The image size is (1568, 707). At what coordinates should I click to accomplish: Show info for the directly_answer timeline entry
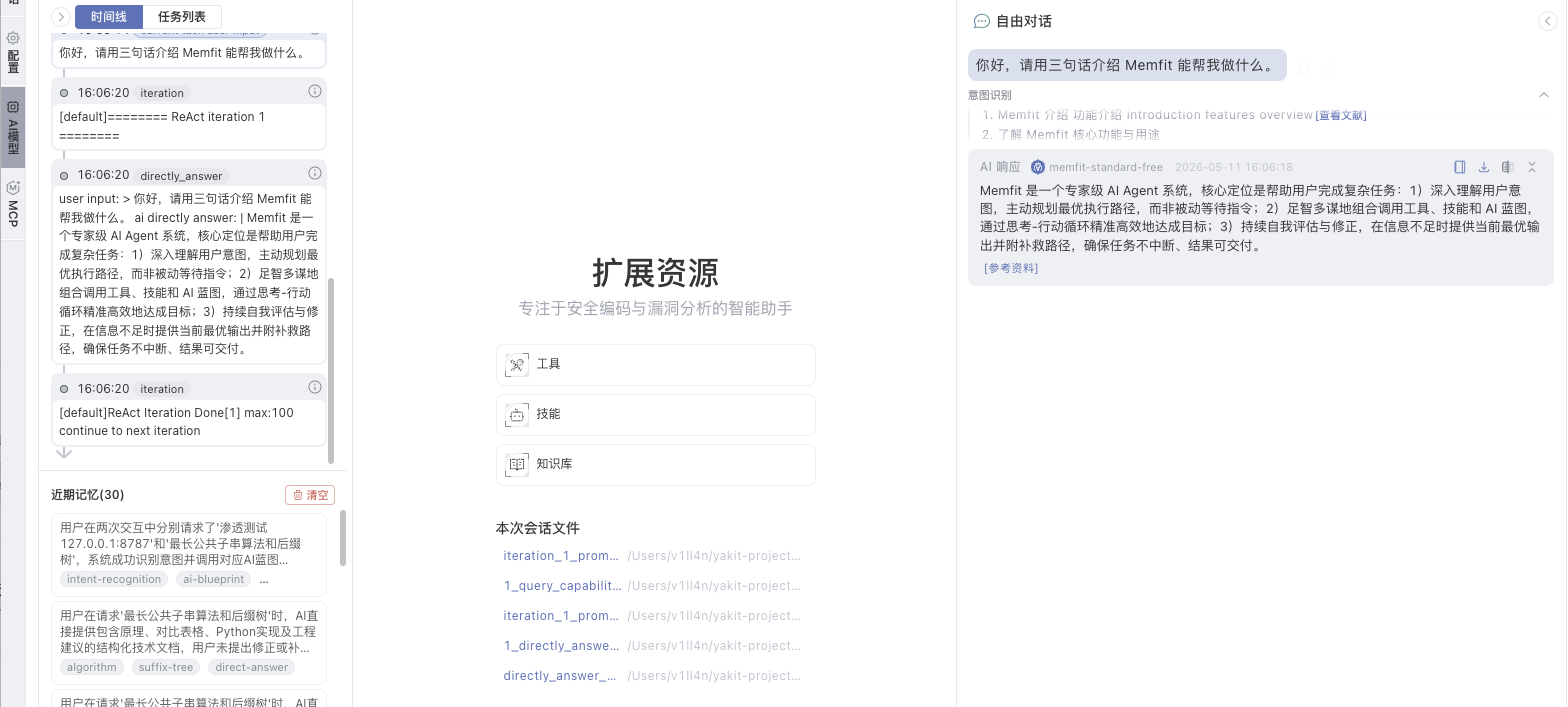tap(314, 173)
